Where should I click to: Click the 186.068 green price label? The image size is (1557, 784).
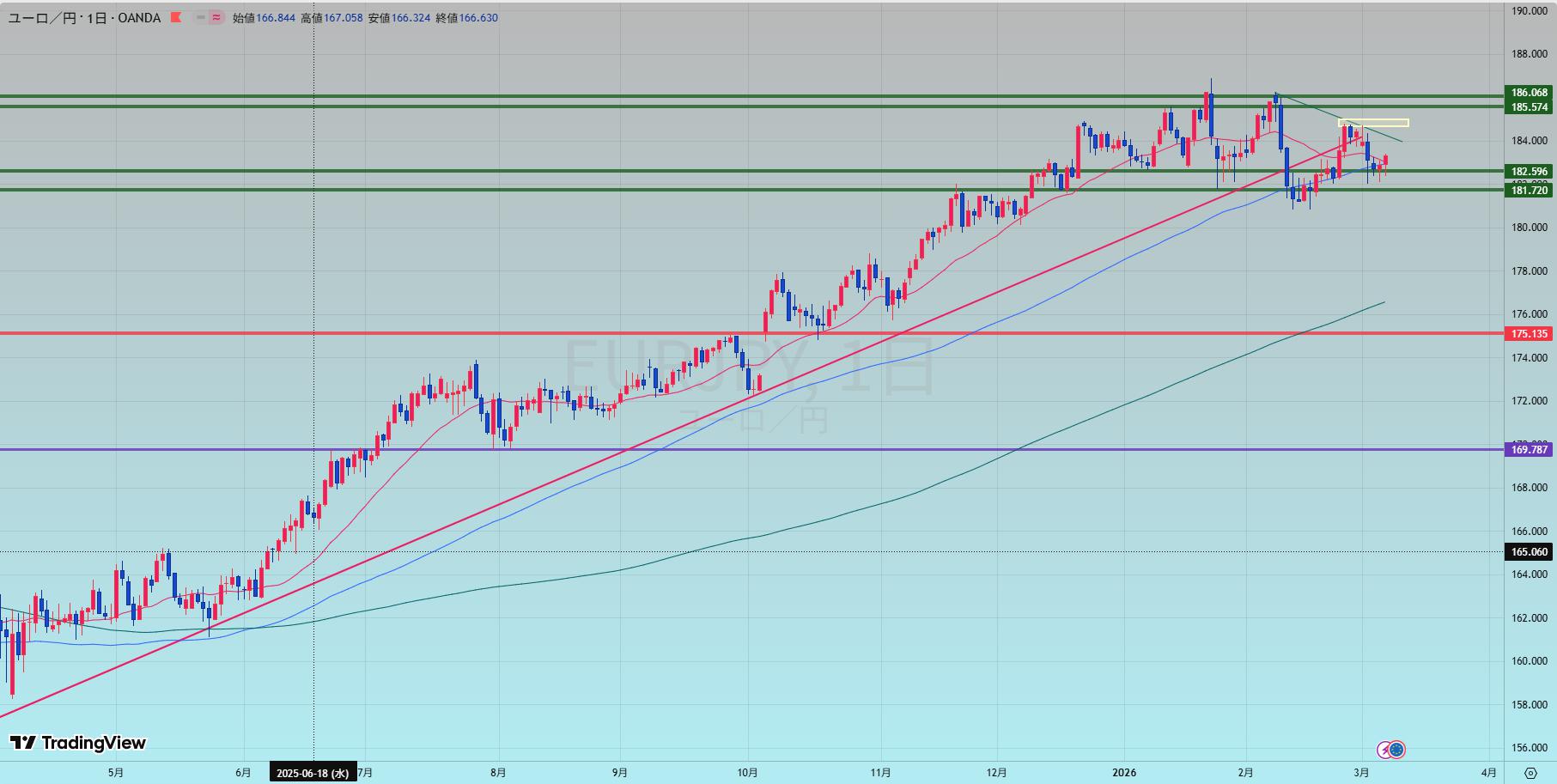tap(1529, 93)
